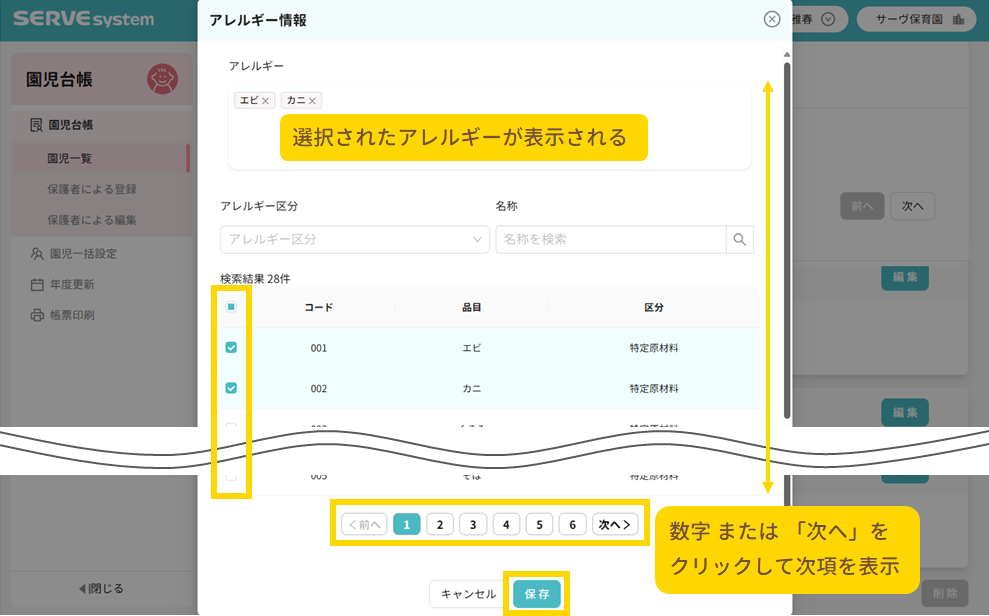989x616 pixels.
Task: Remove the エビ allergy tag
Action: (x=266, y=101)
